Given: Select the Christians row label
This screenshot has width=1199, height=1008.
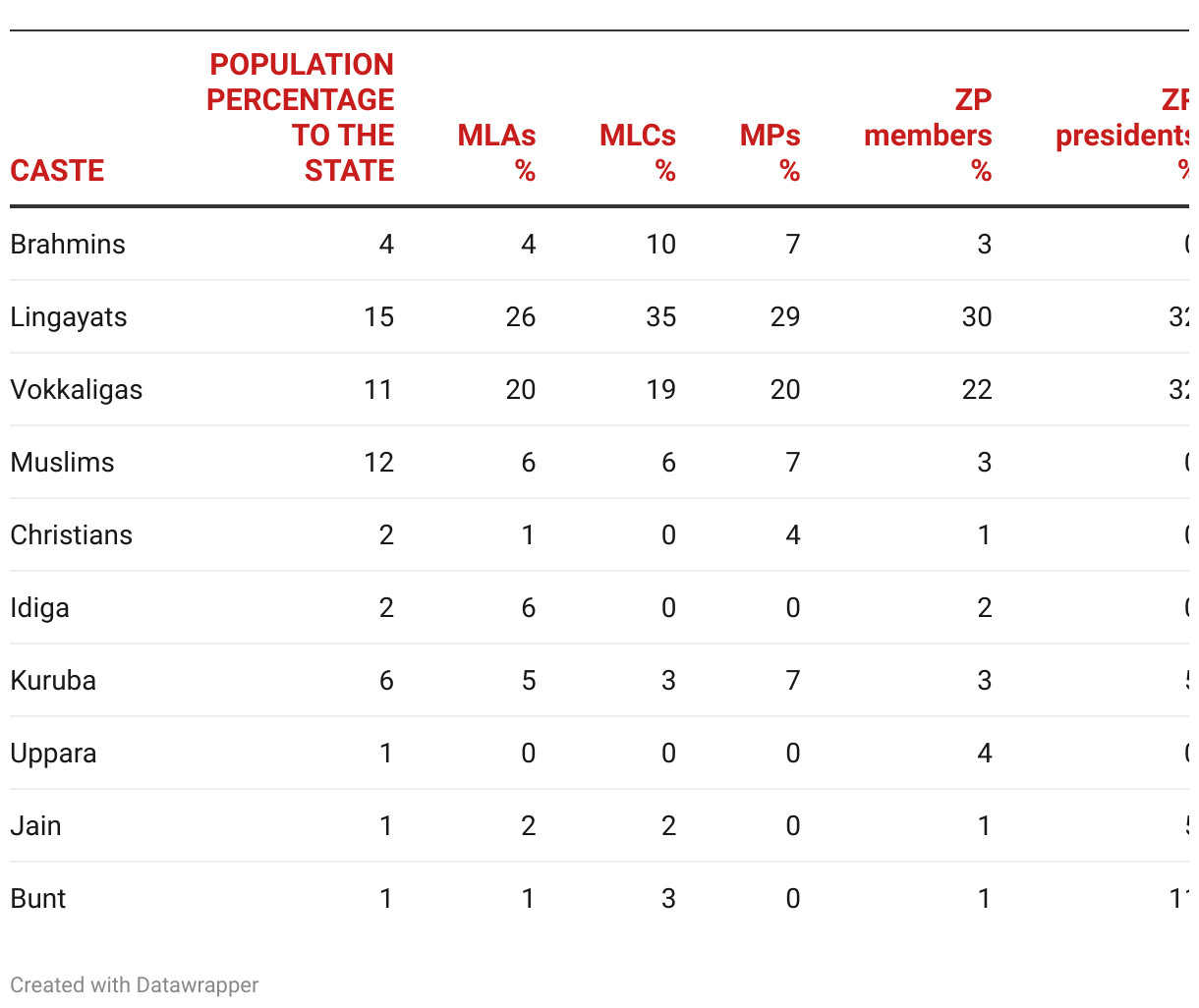Looking at the screenshot, I should click(x=71, y=534).
